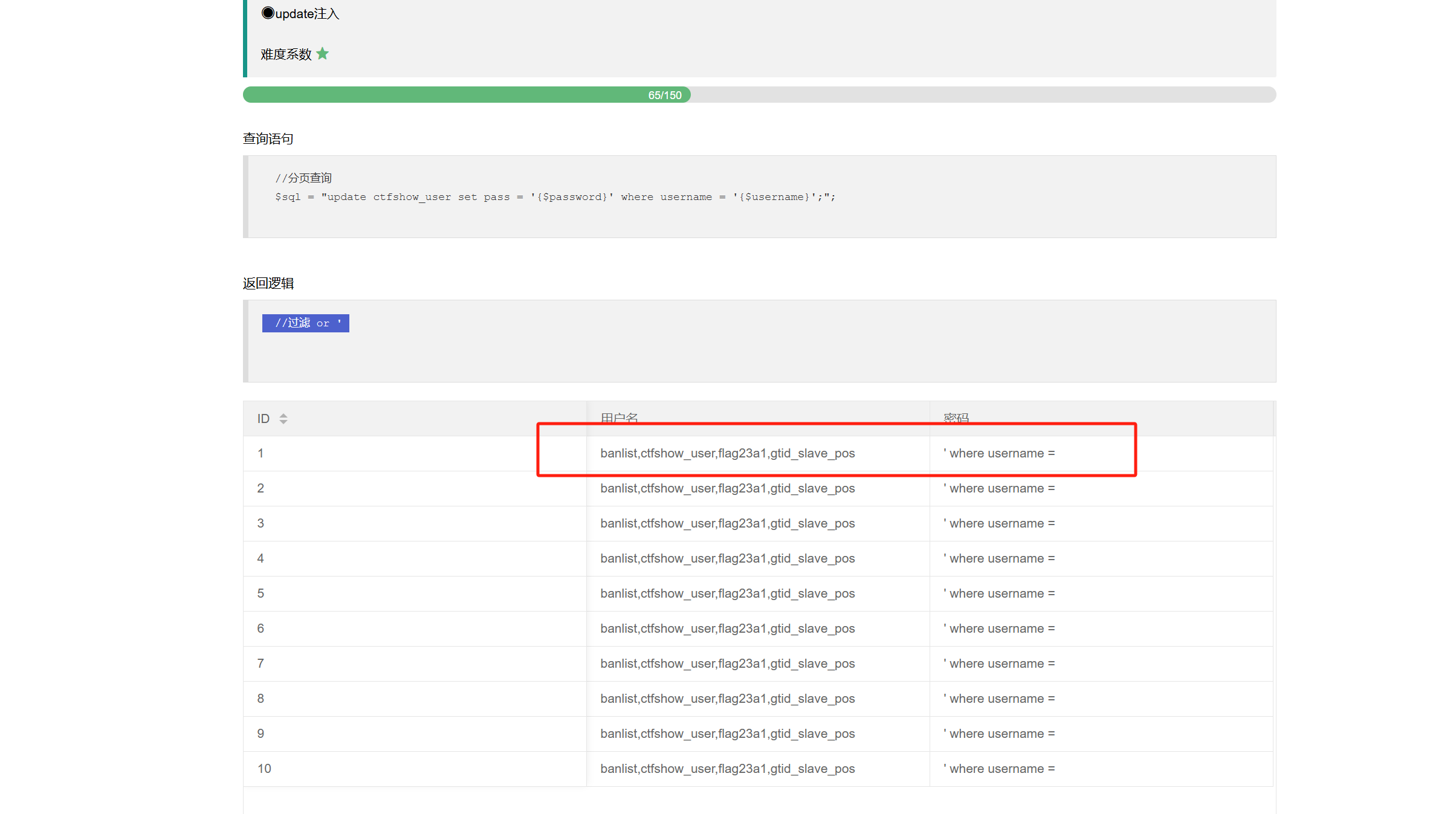Click the ID column sort arrows
This screenshot has height=814, width=1456.
point(283,419)
